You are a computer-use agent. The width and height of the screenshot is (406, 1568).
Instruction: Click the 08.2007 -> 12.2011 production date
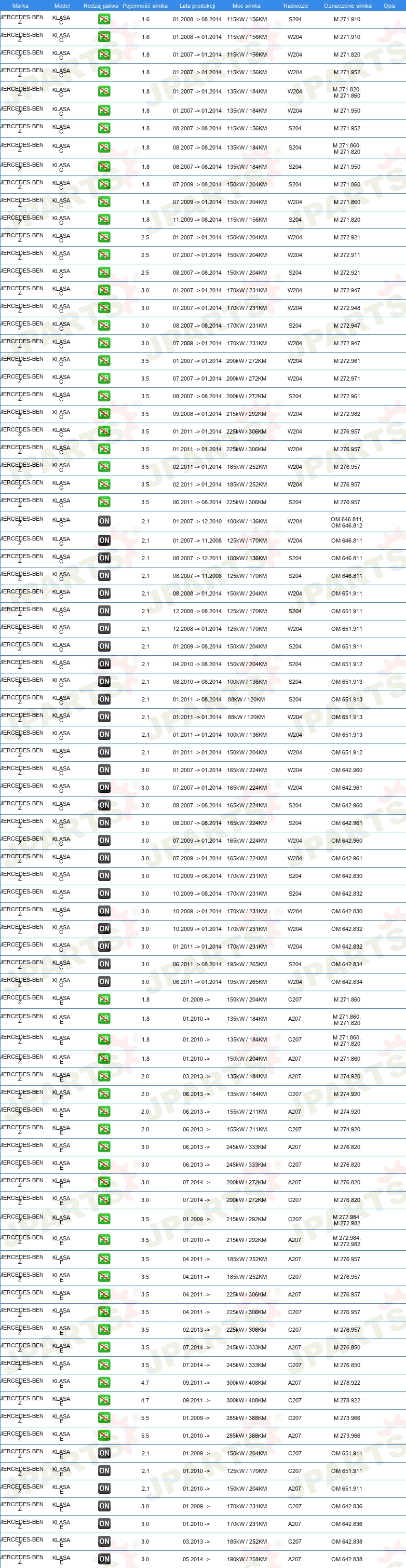(197, 558)
